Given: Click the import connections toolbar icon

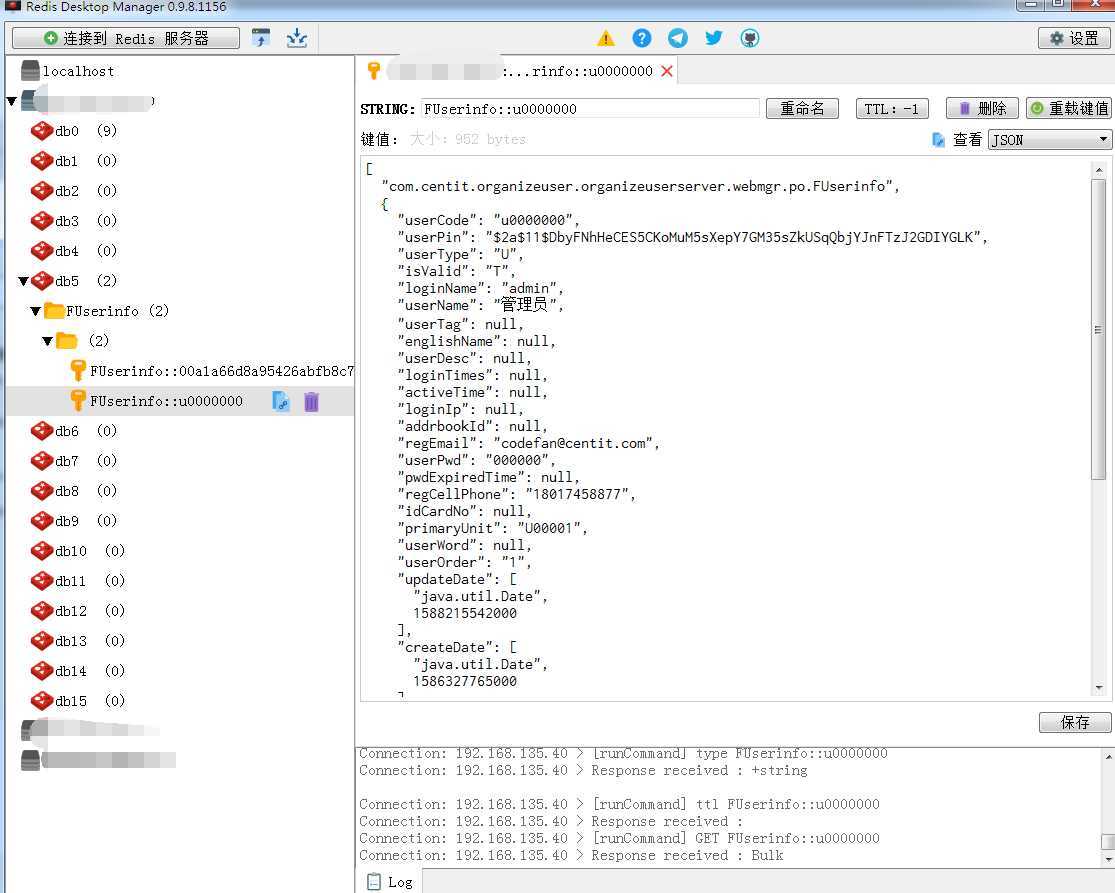Looking at the screenshot, I should pos(261,38).
